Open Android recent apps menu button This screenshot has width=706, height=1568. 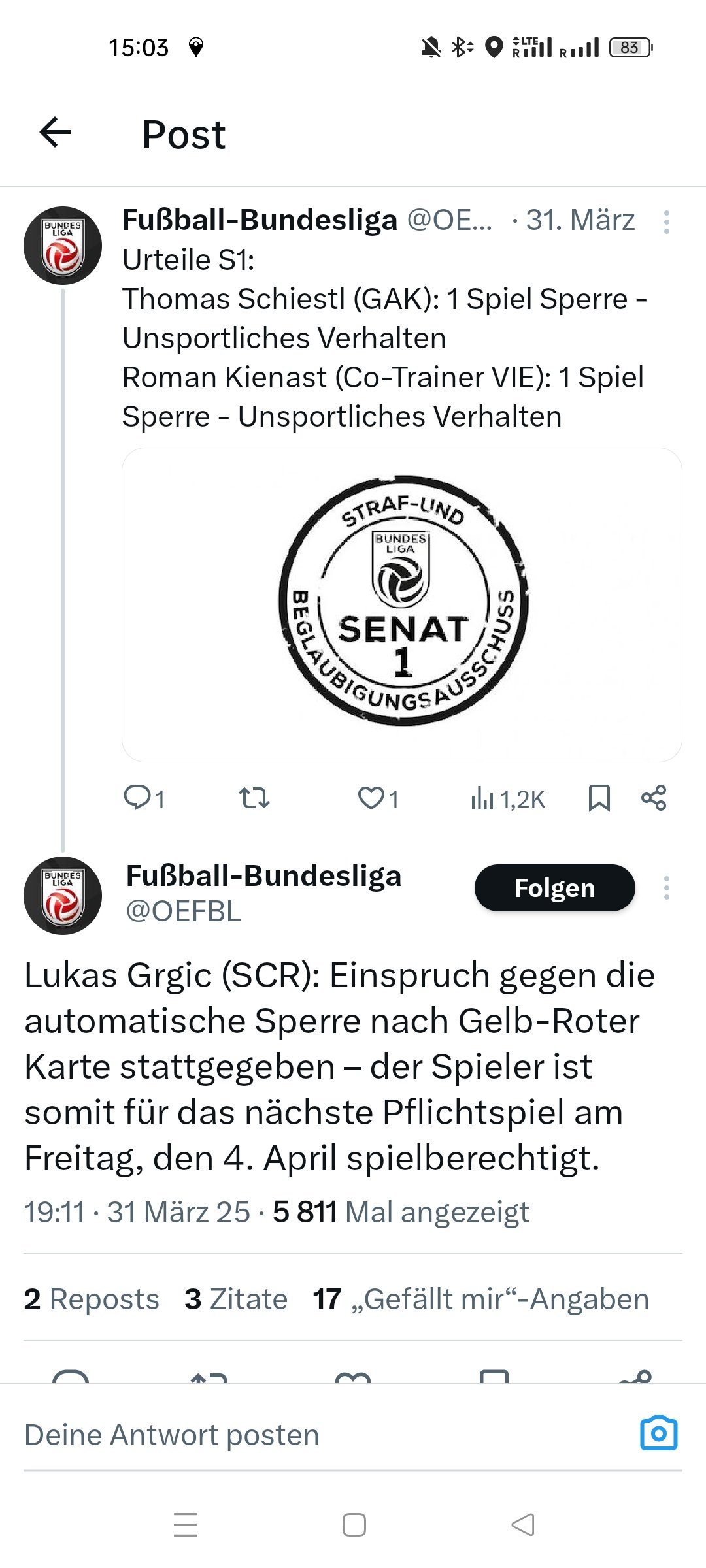pyautogui.click(x=186, y=1525)
